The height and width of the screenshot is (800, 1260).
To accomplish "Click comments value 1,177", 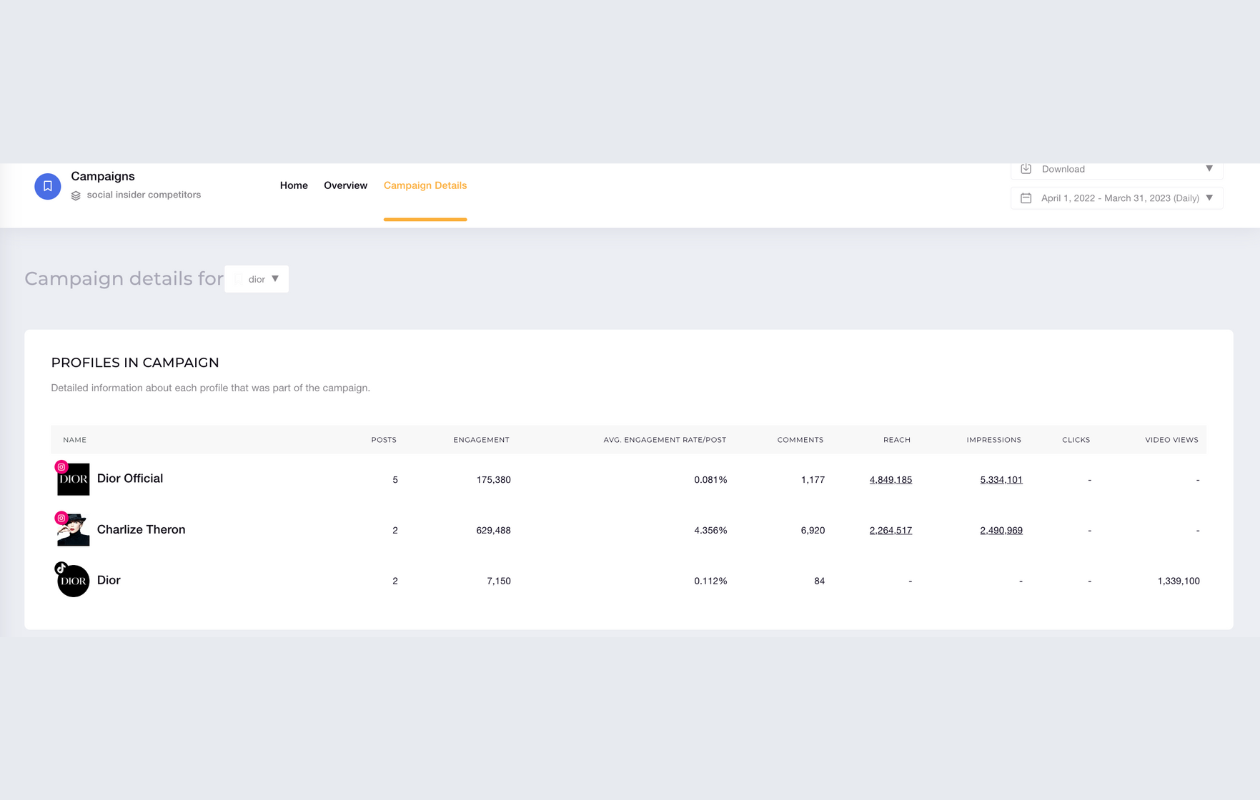I will 813,480.
